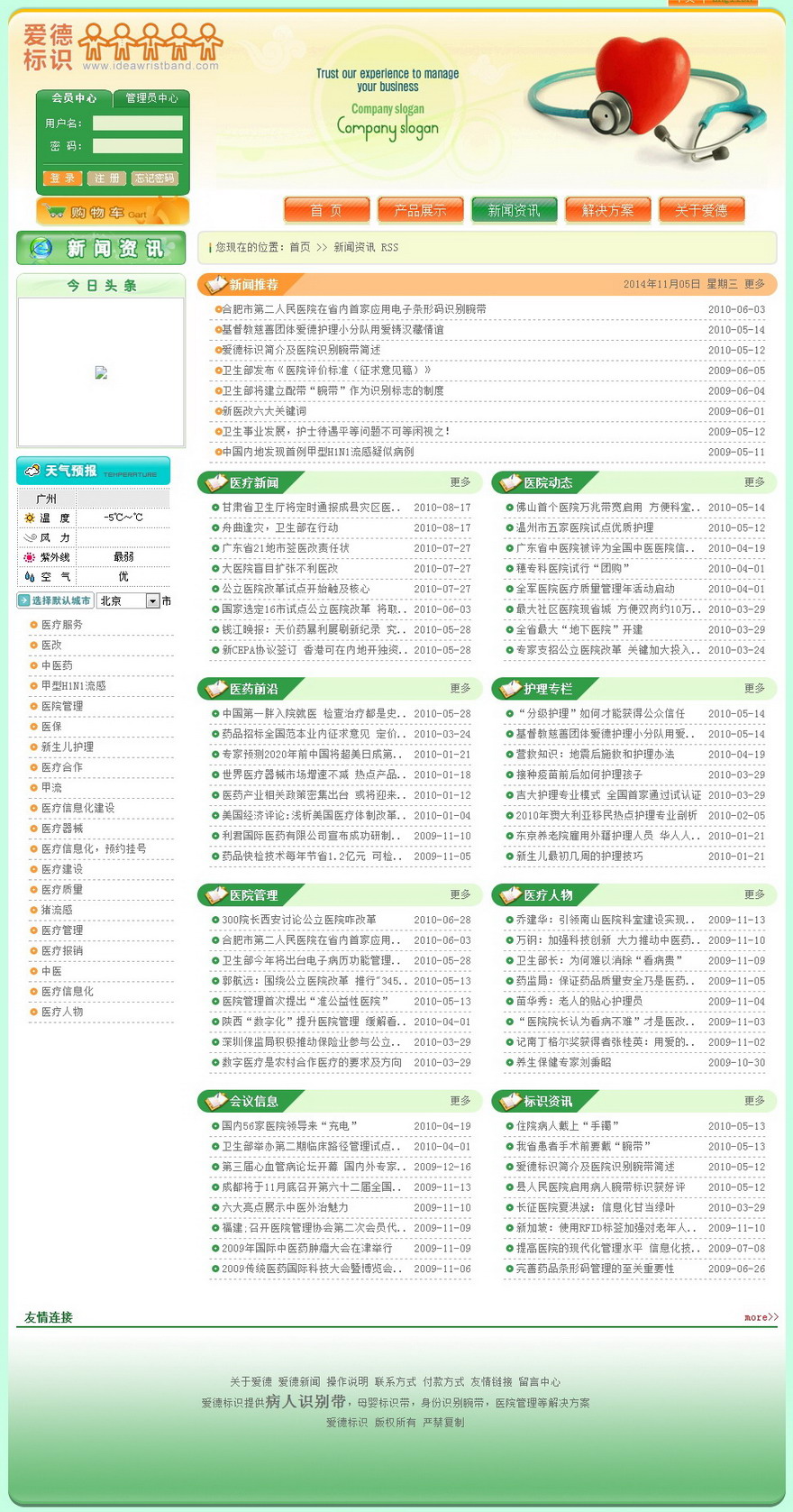Open the 关于爱德 navigation item
The width and height of the screenshot is (793, 1512).
[701, 210]
